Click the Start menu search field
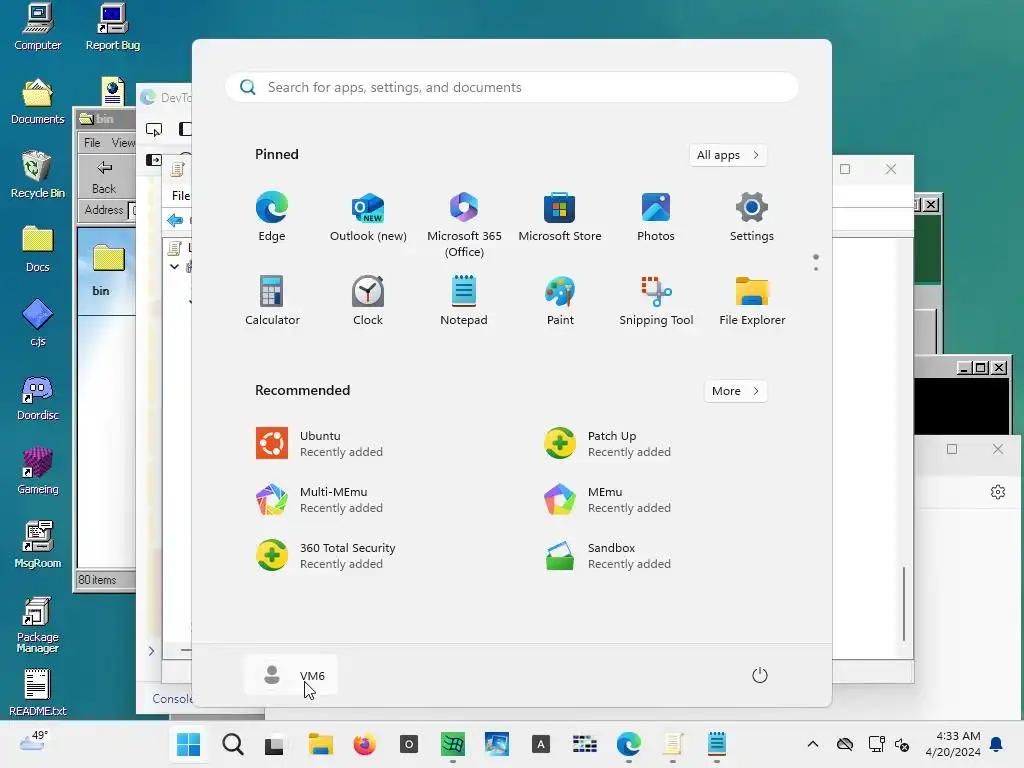This screenshot has height=768, width=1024. click(512, 88)
